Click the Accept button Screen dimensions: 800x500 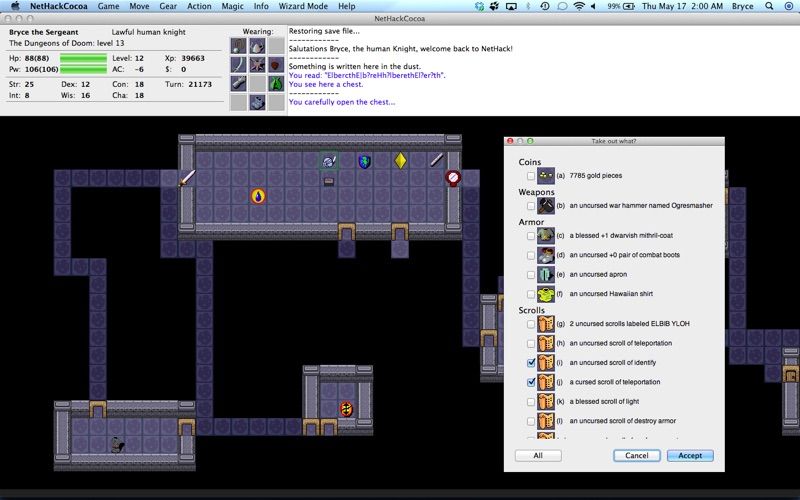(x=690, y=456)
